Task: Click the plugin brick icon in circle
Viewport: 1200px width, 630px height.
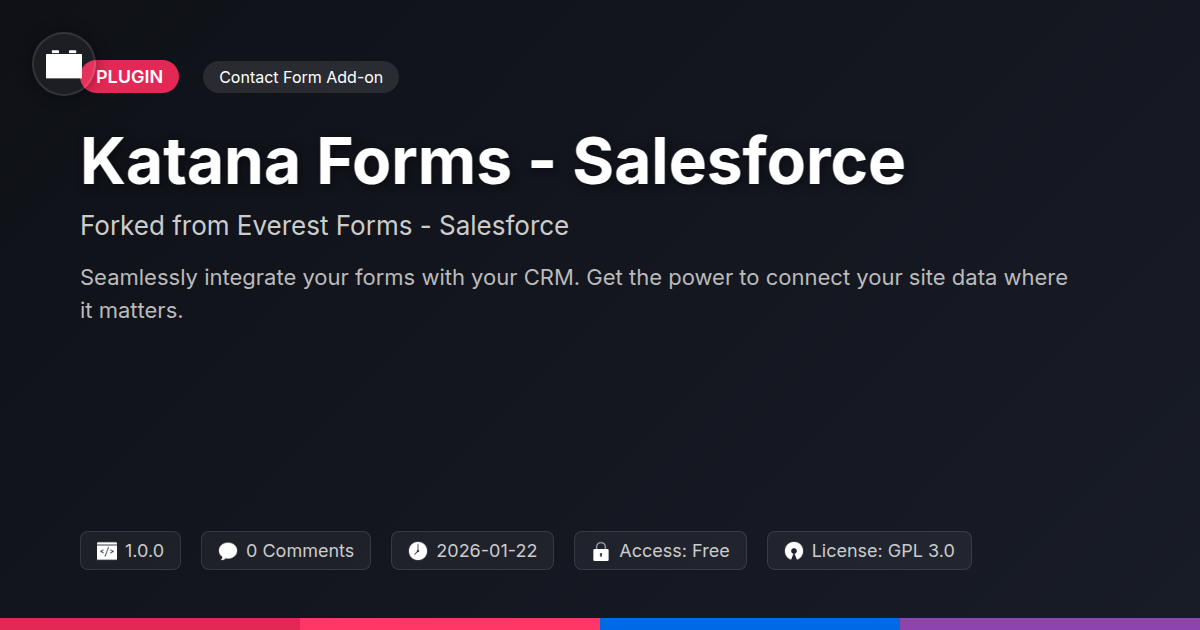Action: [x=64, y=64]
